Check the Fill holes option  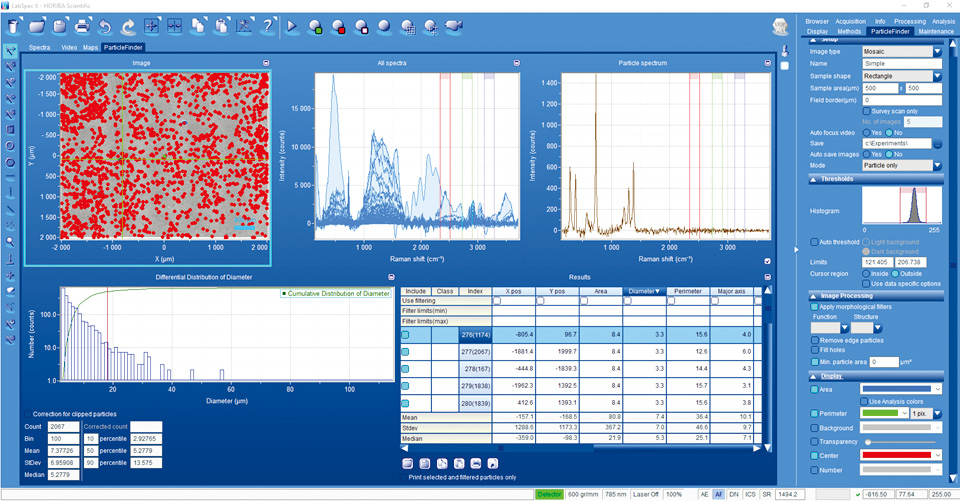pyautogui.click(x=814, y=351)
